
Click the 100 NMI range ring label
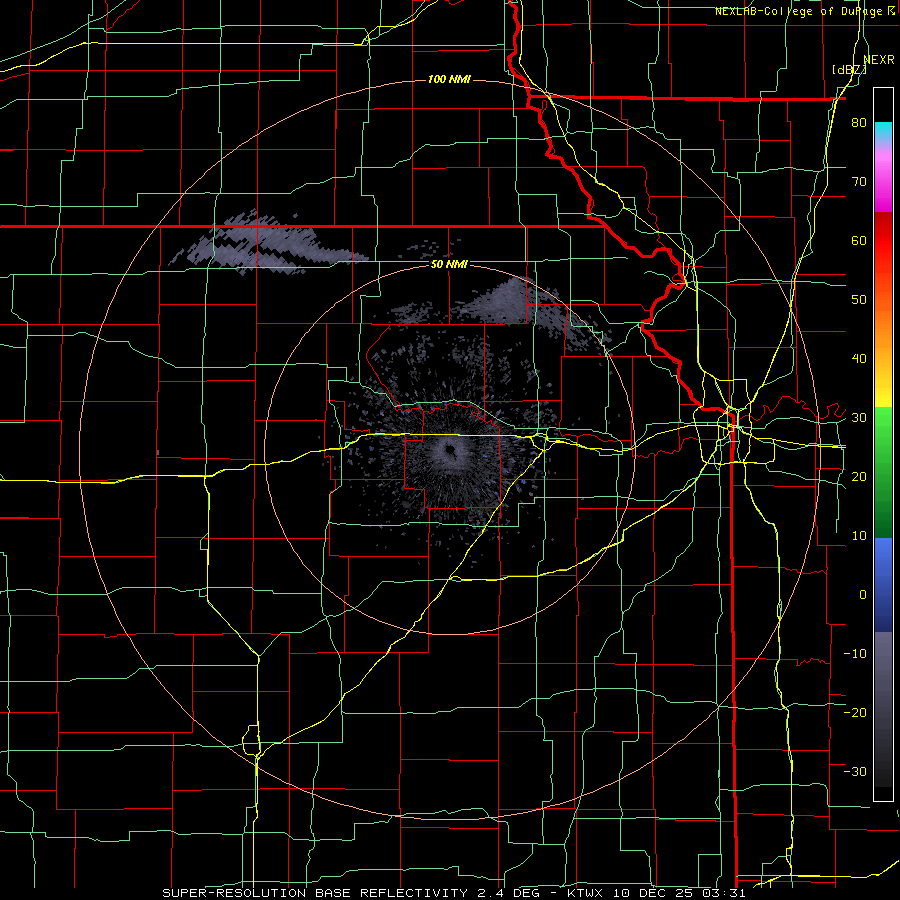pyautogui.click(x=449, y=79)
